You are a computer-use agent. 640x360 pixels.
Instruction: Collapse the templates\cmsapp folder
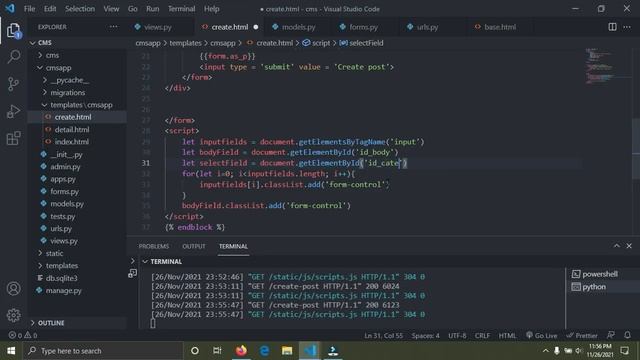point(44,105)
